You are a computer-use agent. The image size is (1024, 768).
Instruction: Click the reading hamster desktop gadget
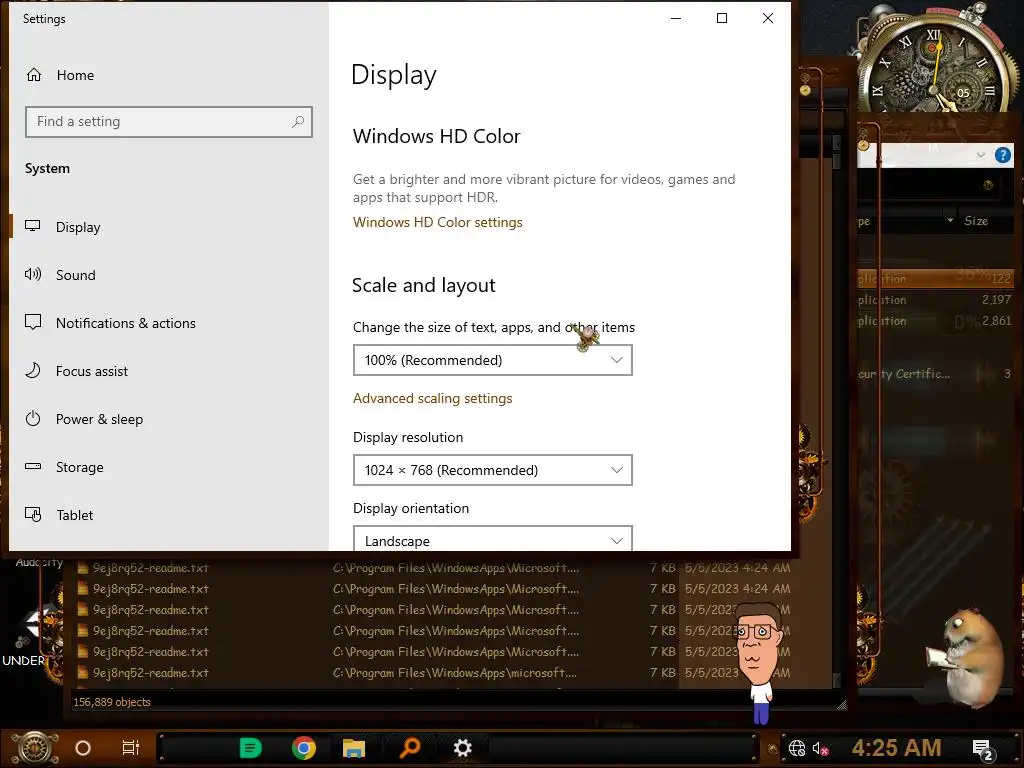pyautogui.click(x=967, y=658)
